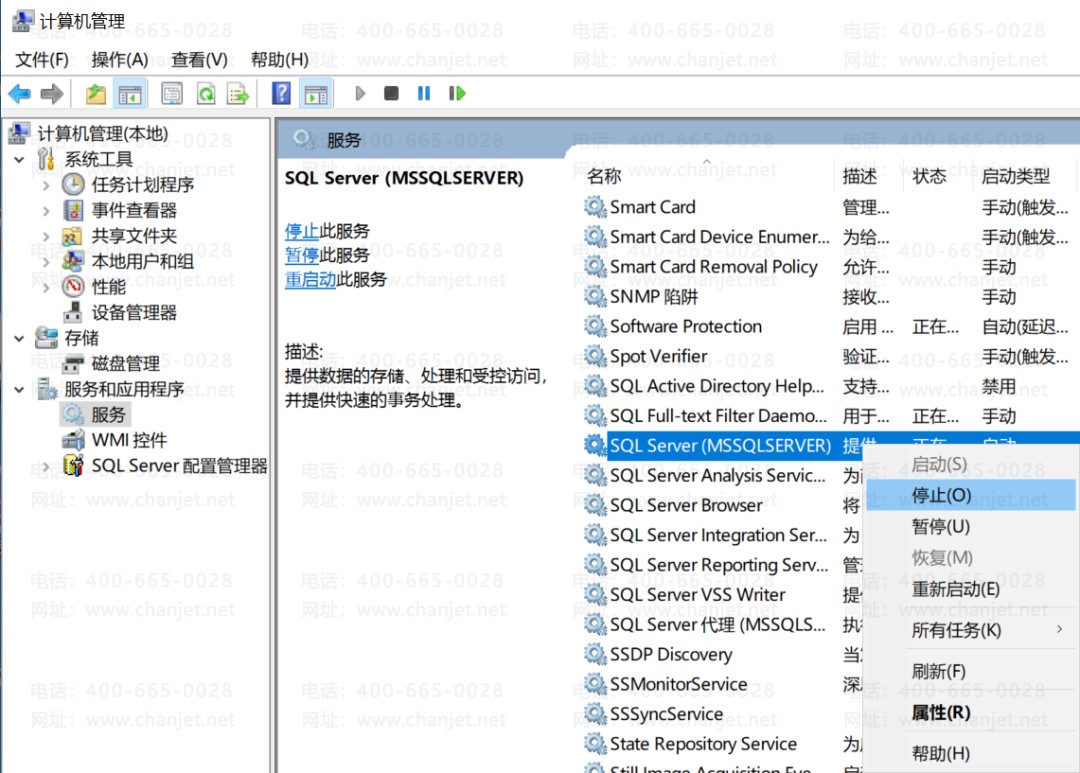Select the Spot Verifier service row
The image size is (1080, 773).
[830, 356]
